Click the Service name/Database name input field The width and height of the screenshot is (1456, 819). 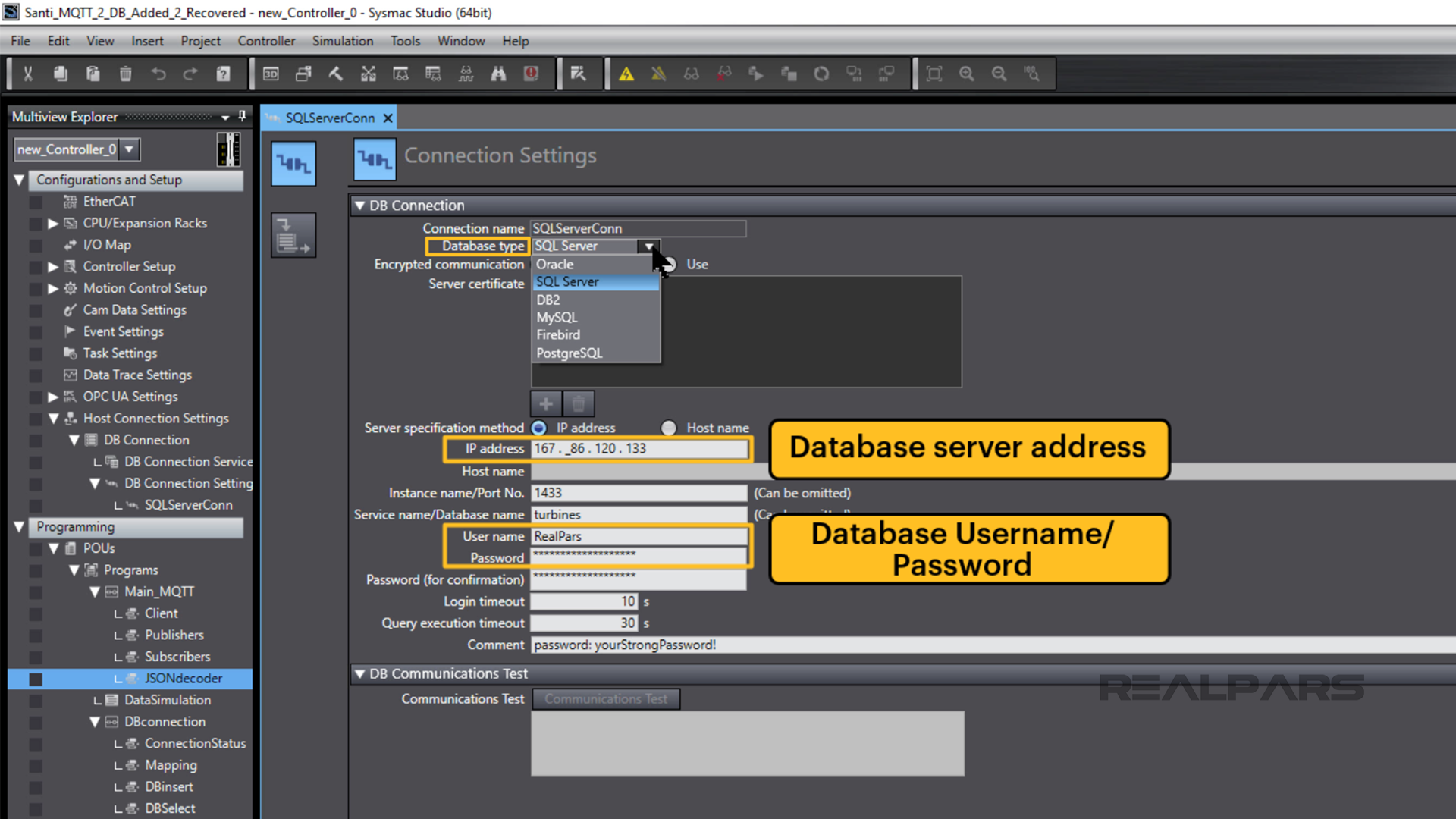click(x=638, y=514)
